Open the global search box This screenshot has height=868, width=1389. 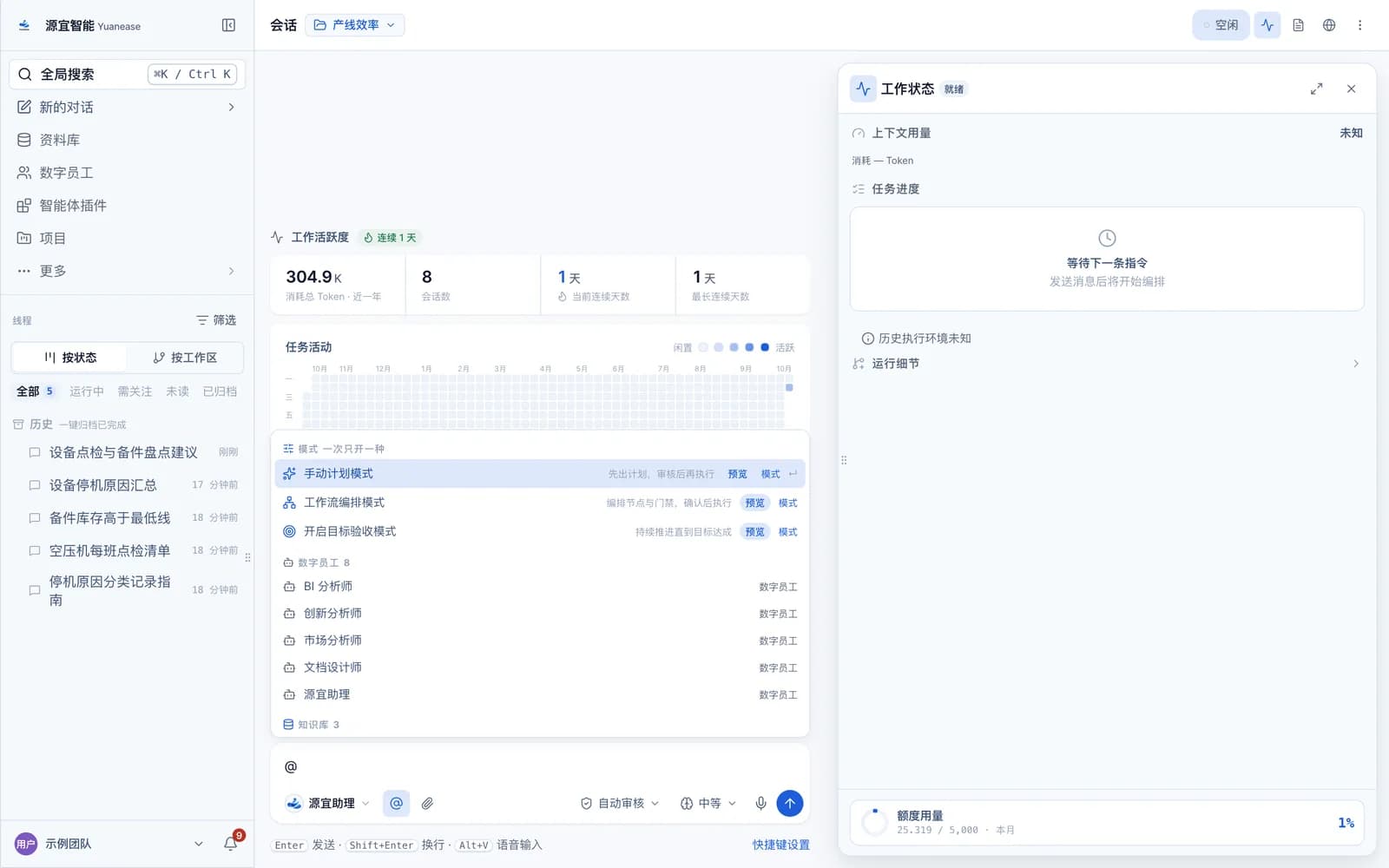127,74
